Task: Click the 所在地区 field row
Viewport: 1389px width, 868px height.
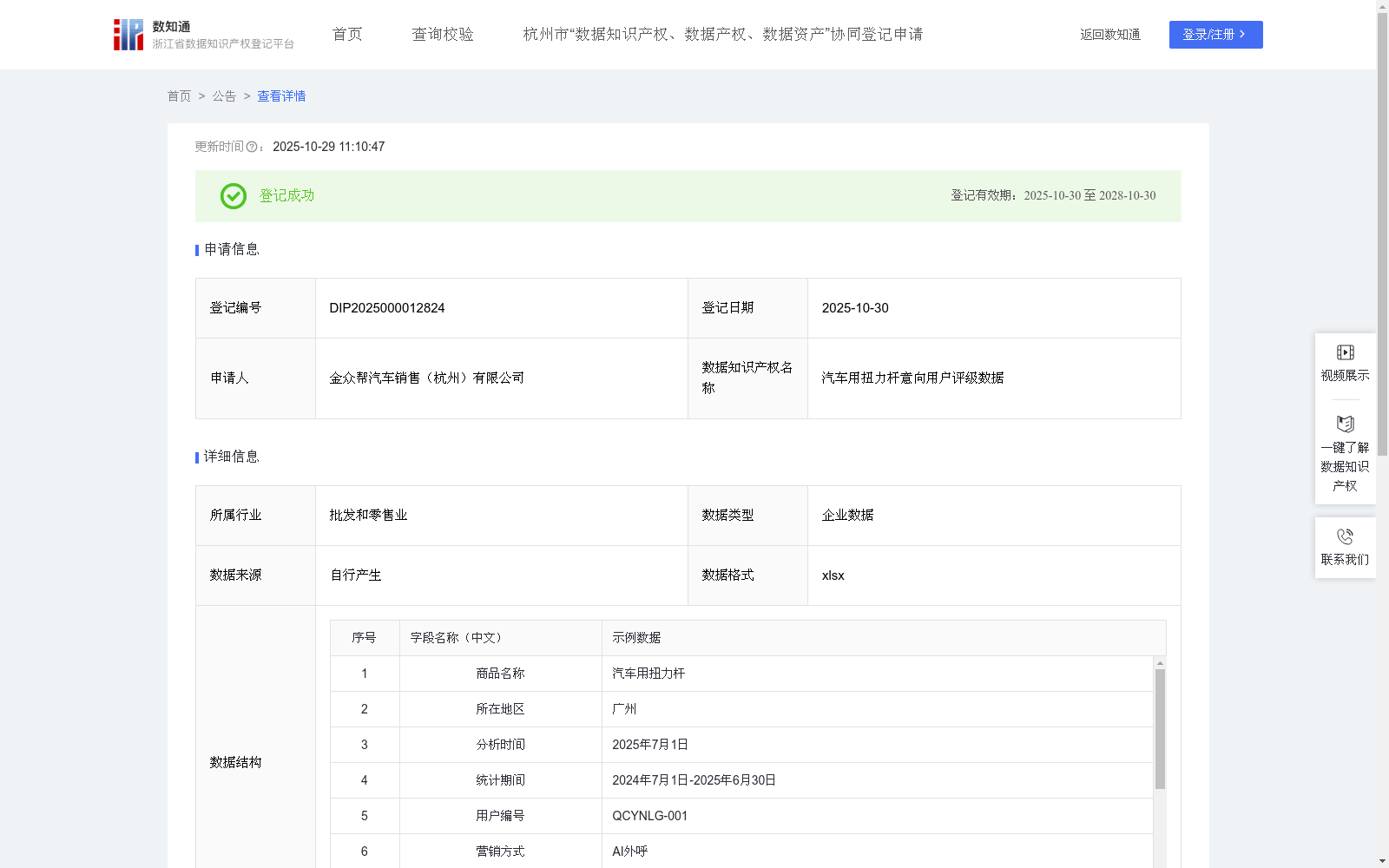Action: [741, 709]
